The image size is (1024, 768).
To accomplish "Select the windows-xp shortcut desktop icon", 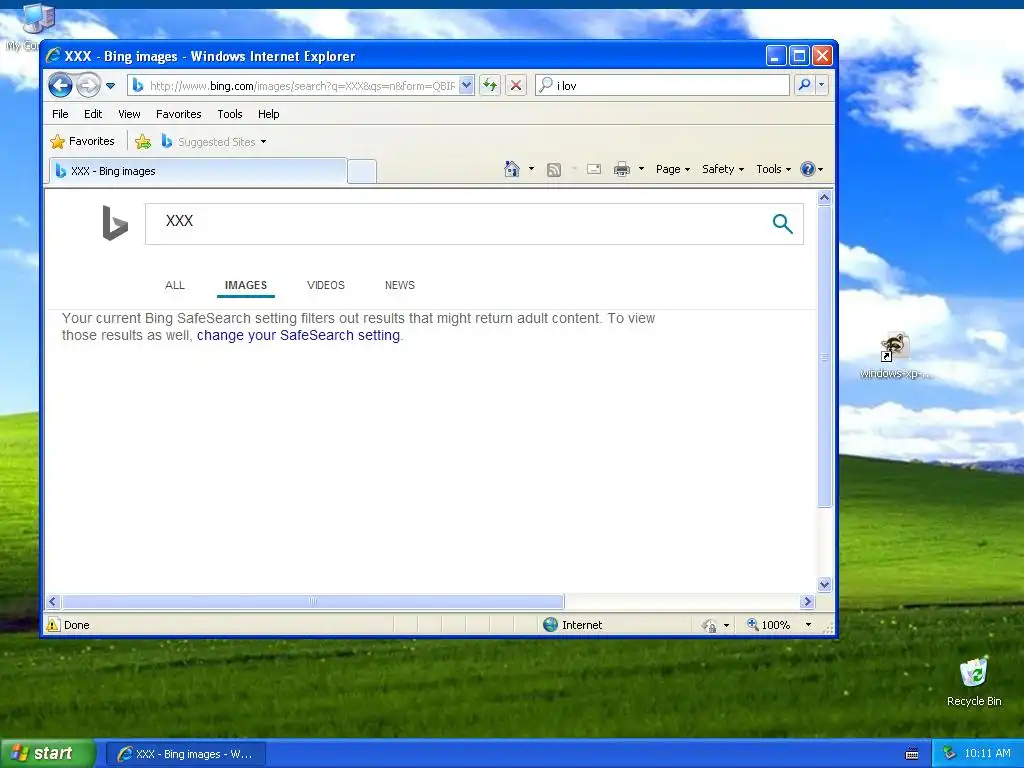I will pos(895,356).
